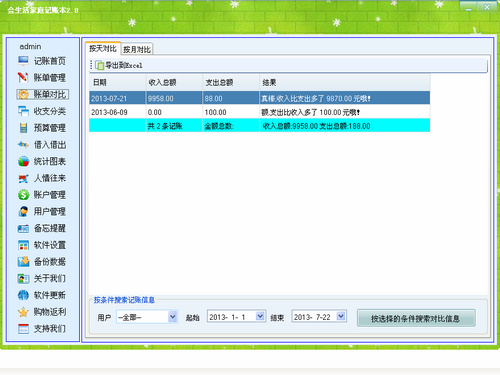Screen dimensions: 500x375
Task: Open 预算管理 menu label
Action: pyautogui.click(x=50, y=128)
